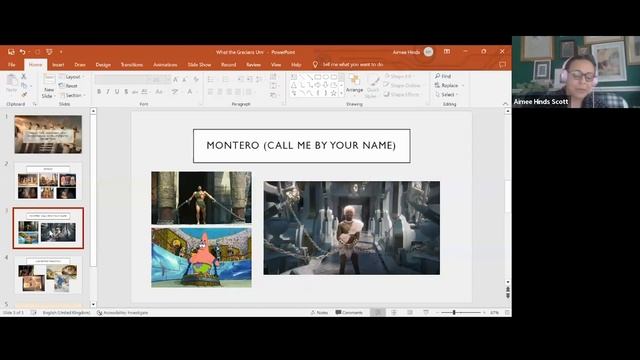Screen dimensions: 640x360
Task: Click the Text Highlight Color swatch
Action: point(175,92)
